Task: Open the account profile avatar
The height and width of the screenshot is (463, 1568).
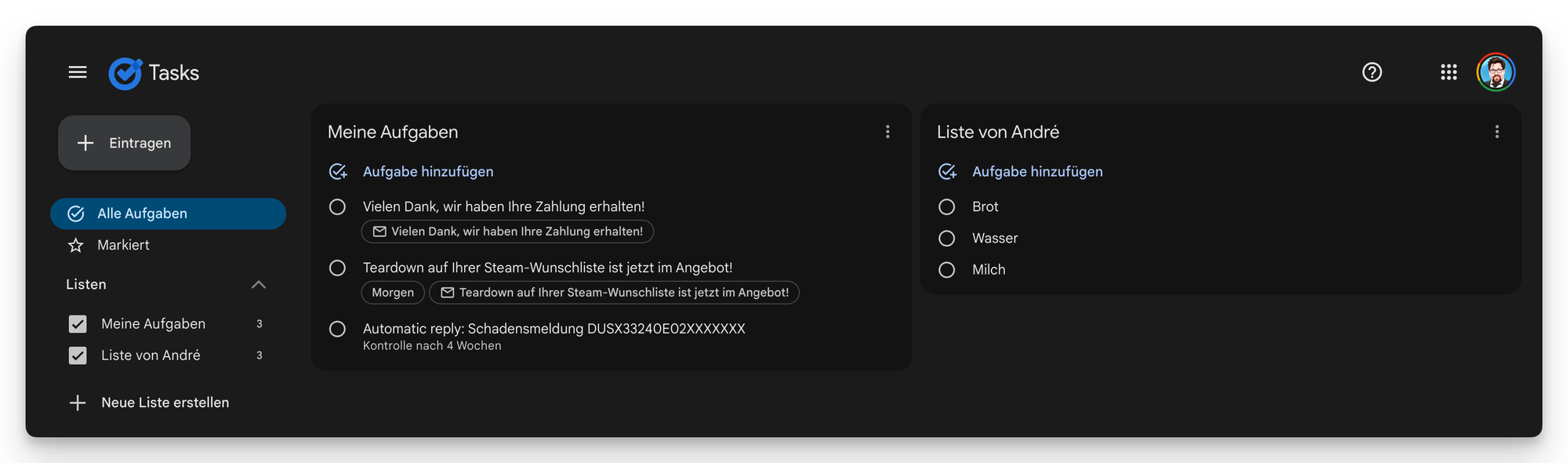Action: pos(1496,72)
